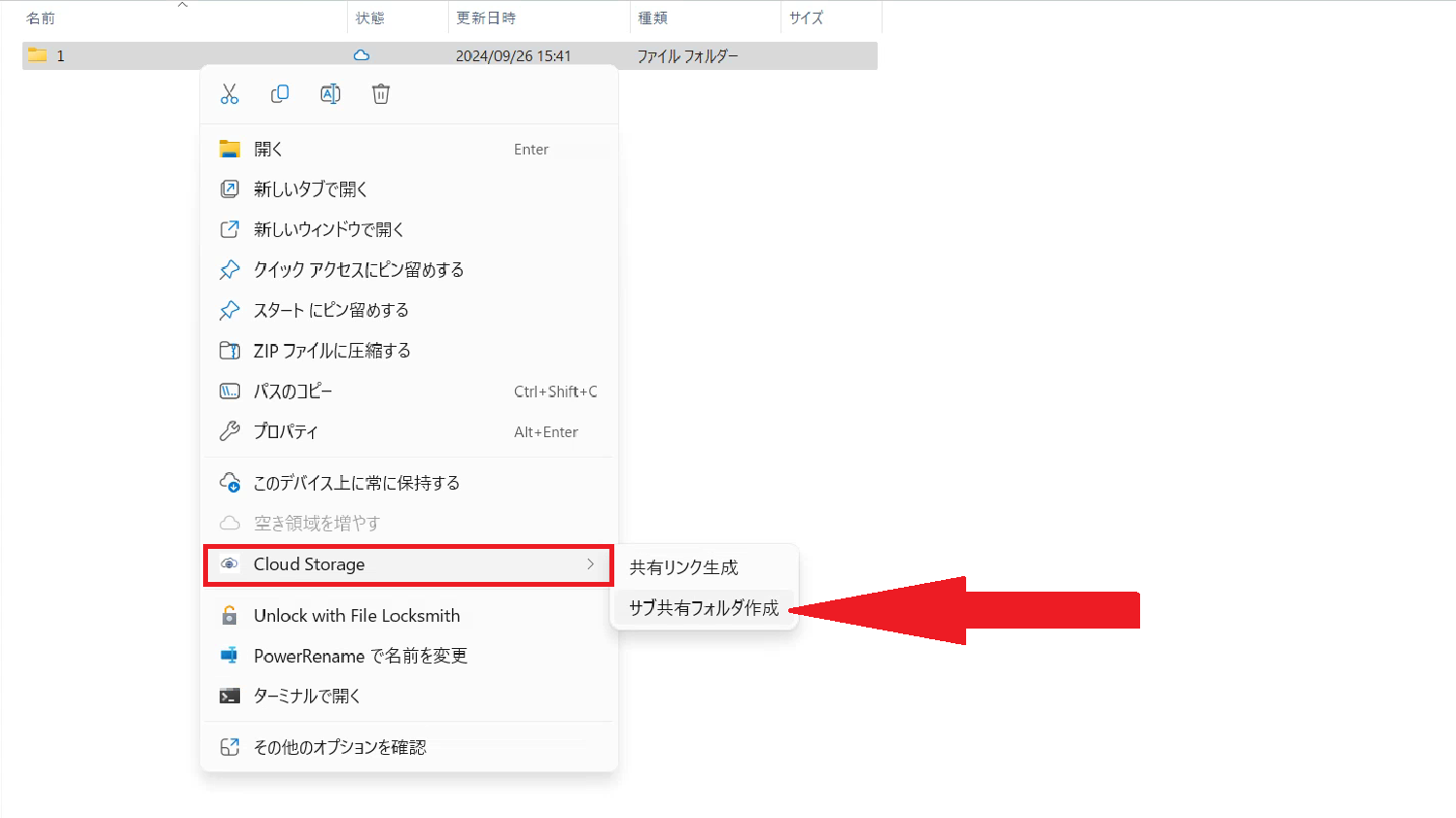
Task: Click the terminal icon beside ターミナルで開く
Action: [229, 696]
